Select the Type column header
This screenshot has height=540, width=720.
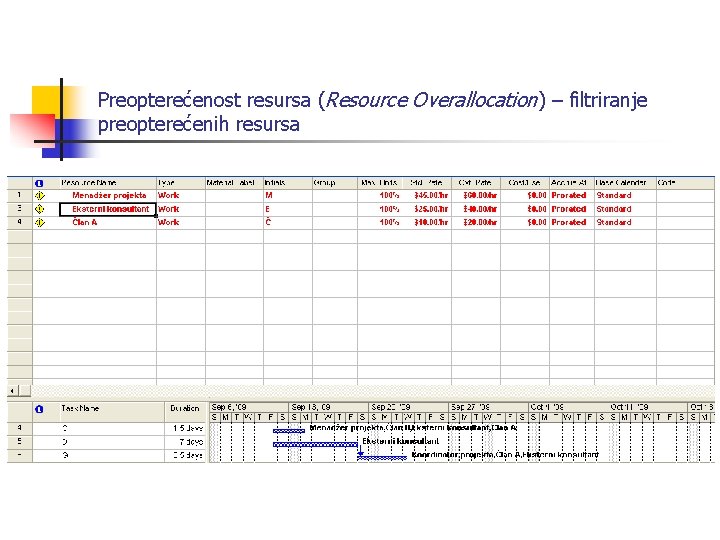pyautogui.click(x=181, y=183)
